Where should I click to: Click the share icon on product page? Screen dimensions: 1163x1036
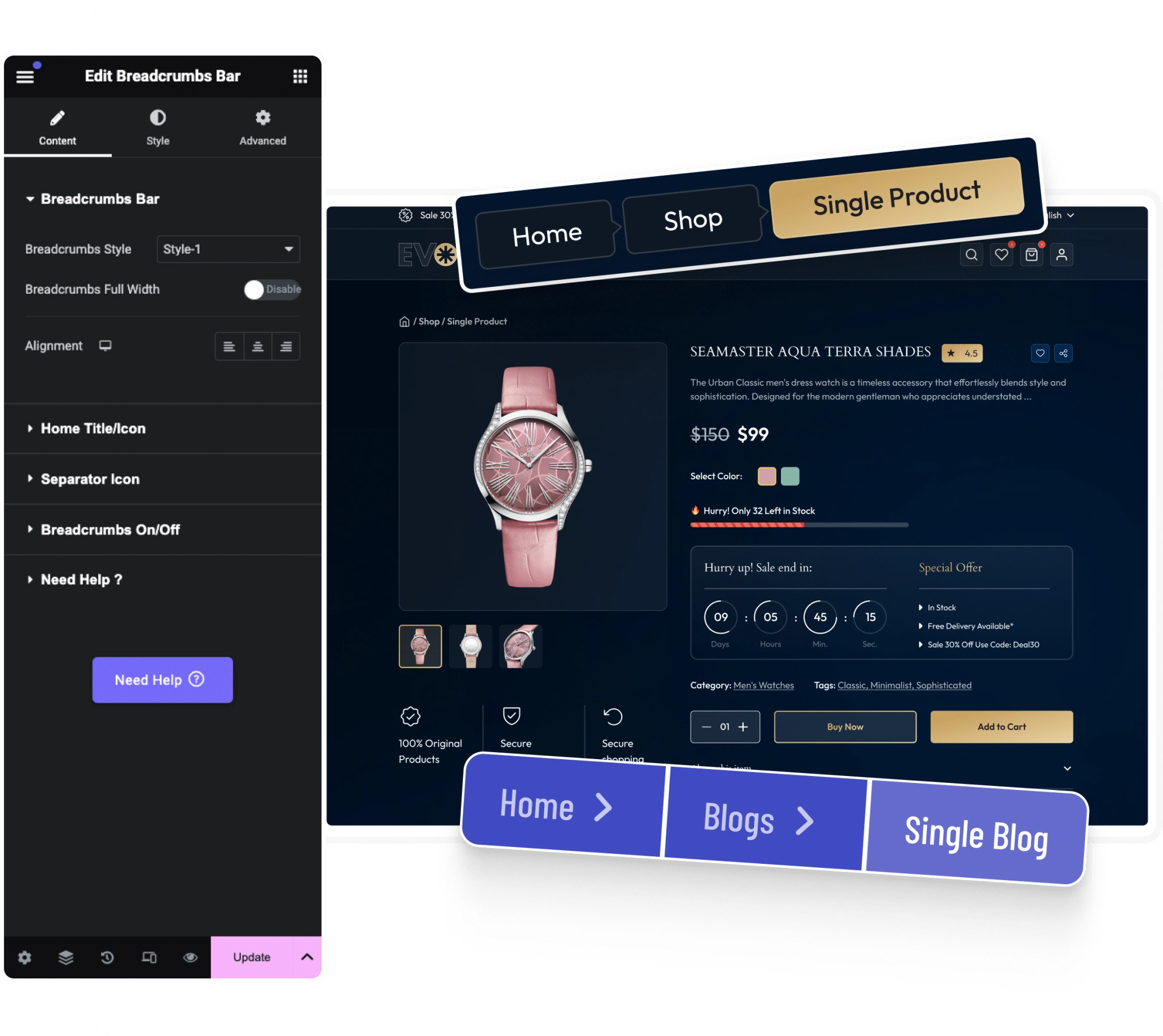point(1063,353)
